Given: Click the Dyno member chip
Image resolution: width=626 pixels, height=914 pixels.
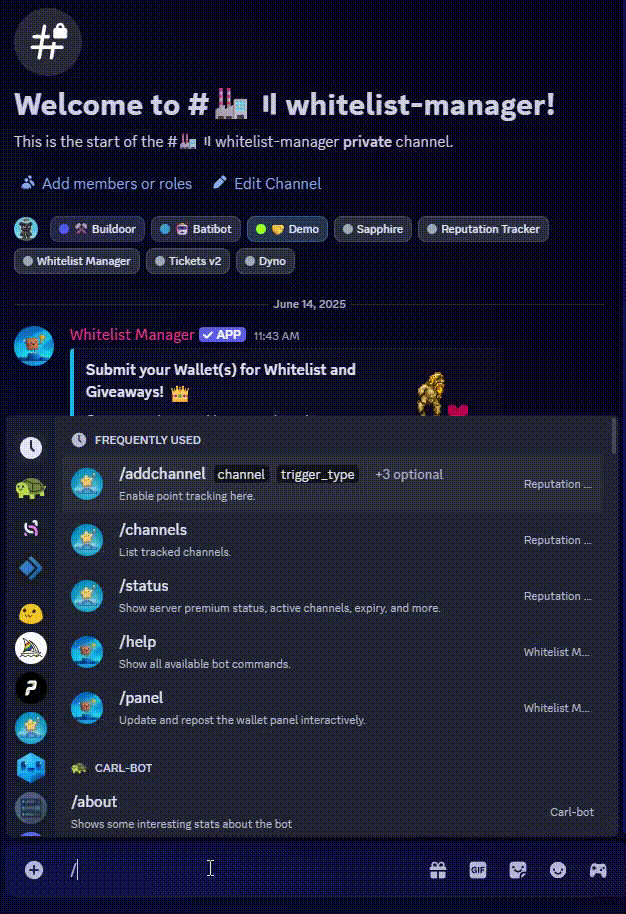Looking at the screenshot, I should 265,261.
